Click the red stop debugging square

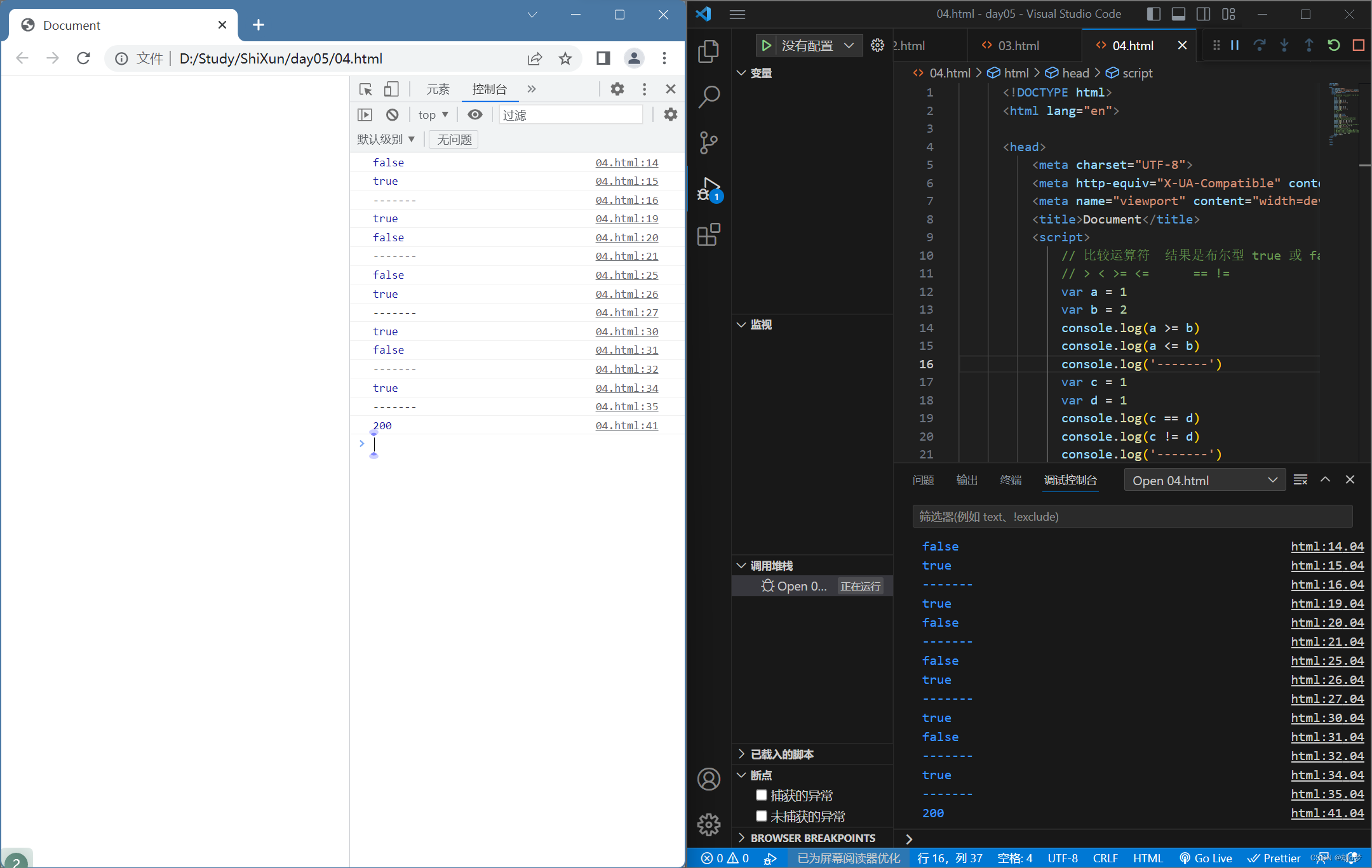[1358, 45]
